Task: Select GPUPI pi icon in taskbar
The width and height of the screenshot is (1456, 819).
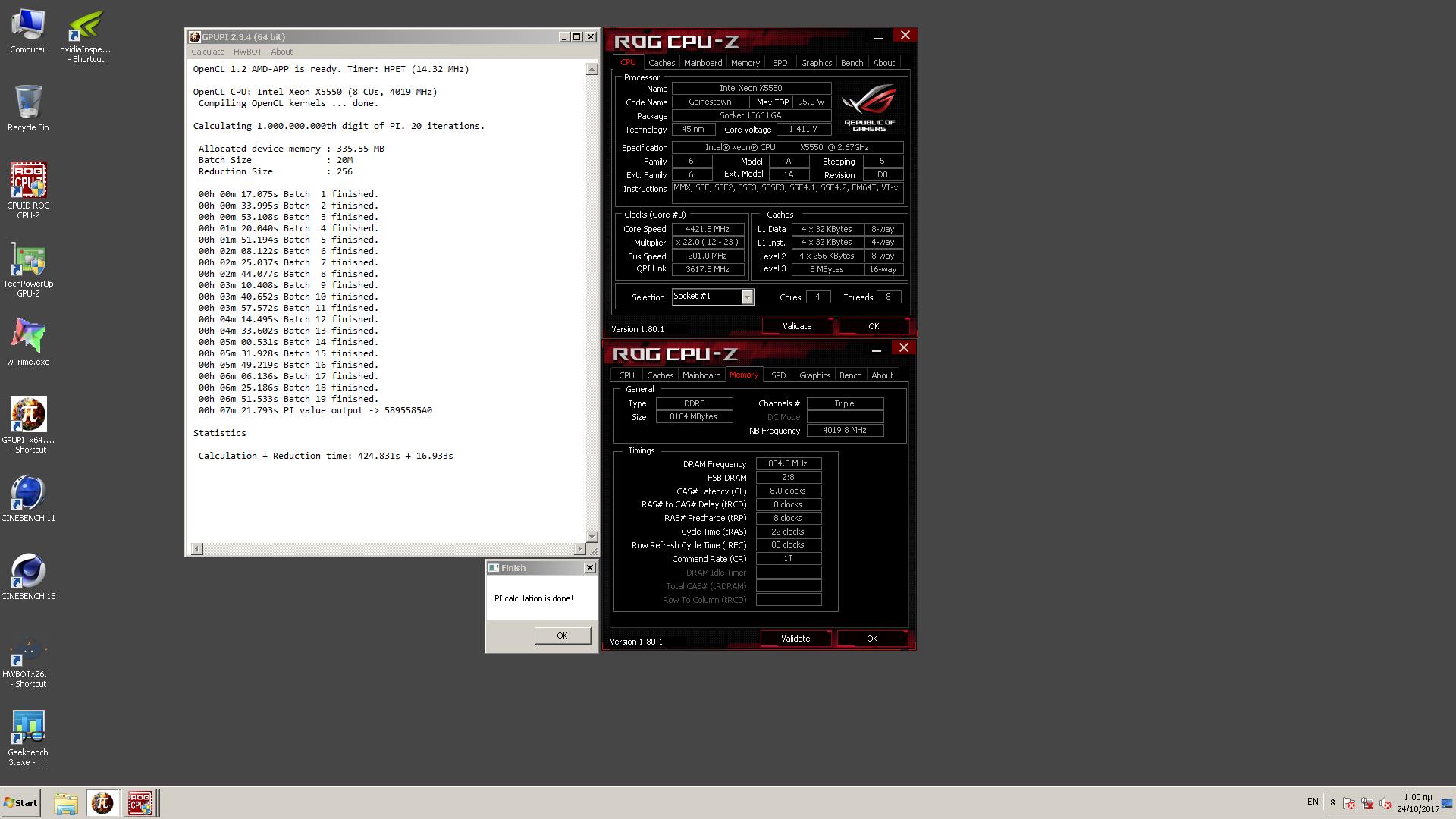Action: point(102,803)
